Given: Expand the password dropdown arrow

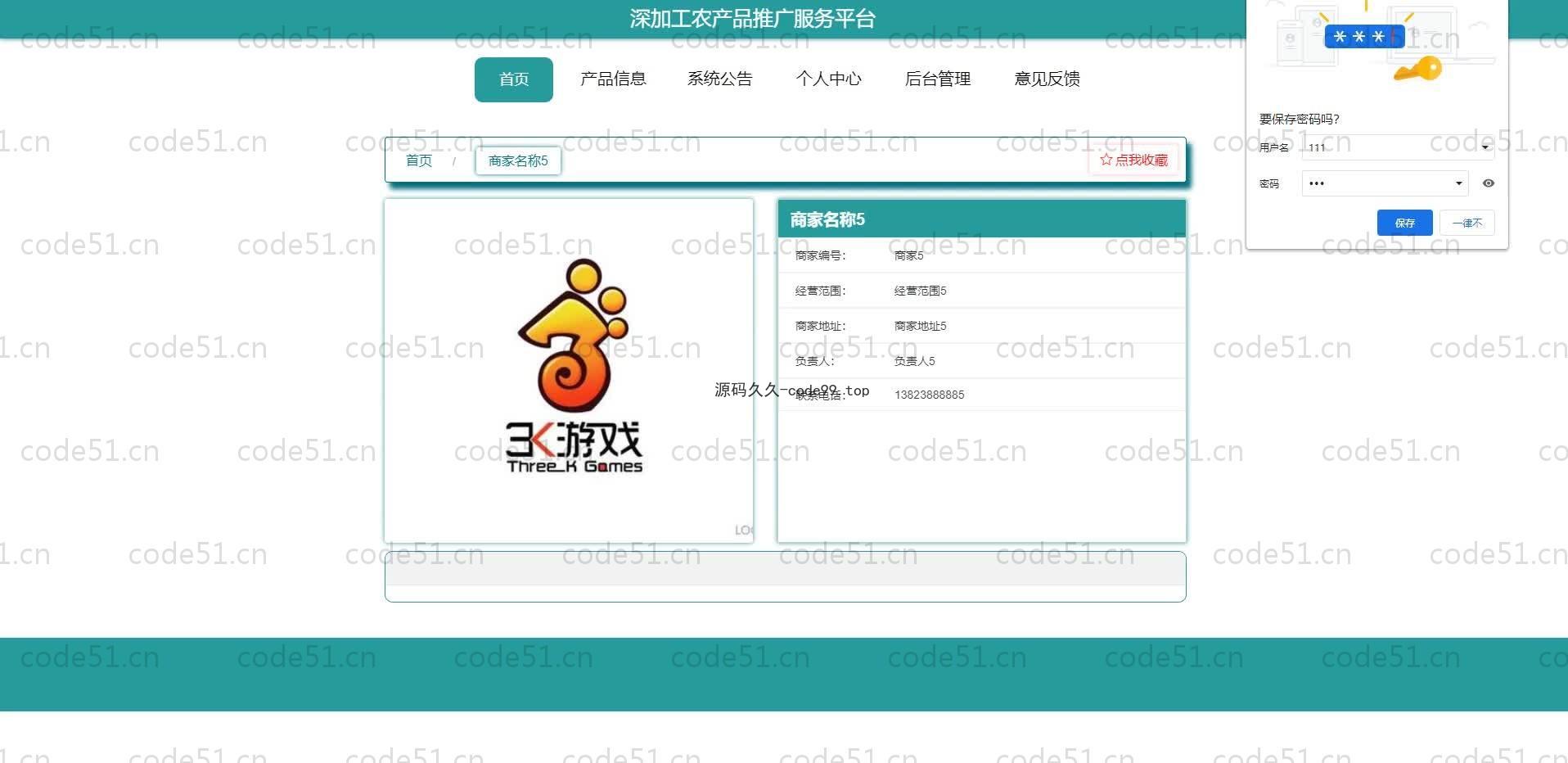Looking at the screenshot, I should pos(1458,183).
